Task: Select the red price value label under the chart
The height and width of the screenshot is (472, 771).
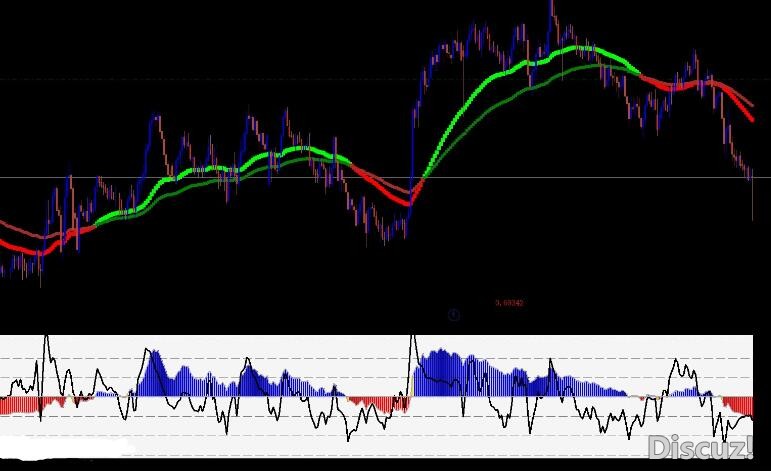Action: 509,303
